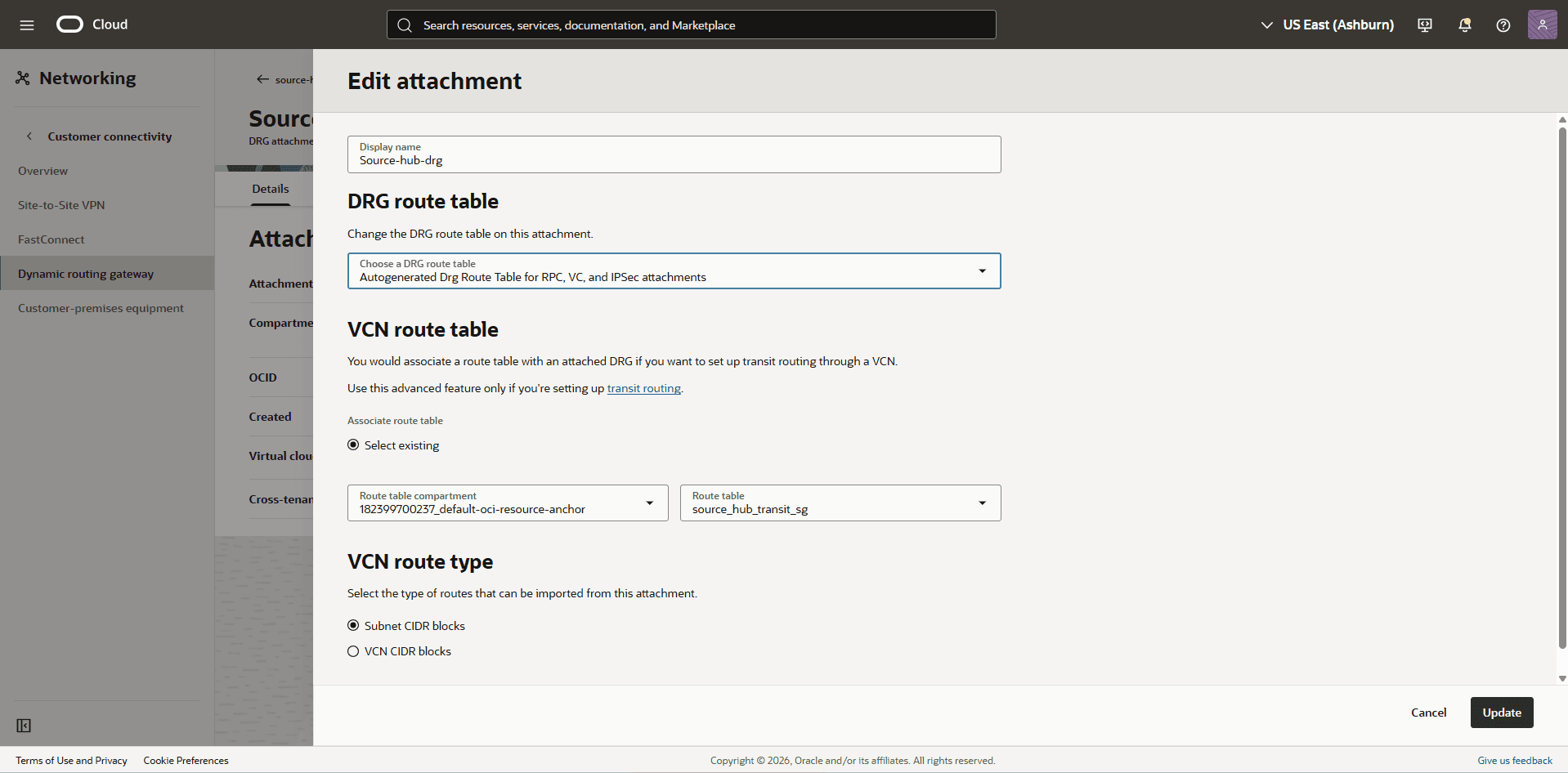Screen dimensions: 1568x773
Task: Click the back arrow next to source-h
Action: tap(262, 79)
